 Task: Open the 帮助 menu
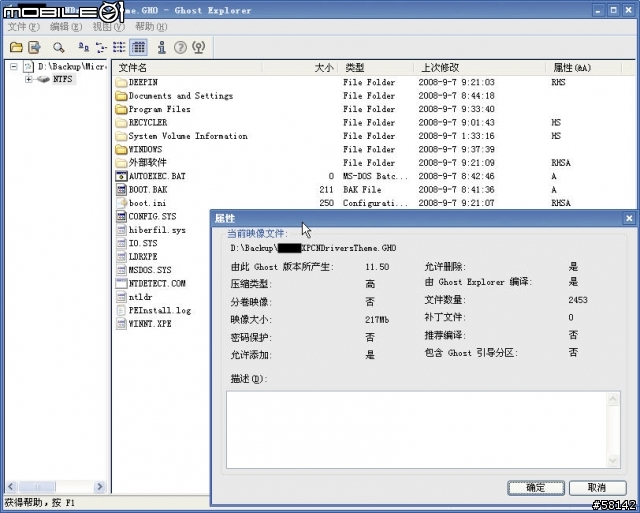(x=151, y=27)
